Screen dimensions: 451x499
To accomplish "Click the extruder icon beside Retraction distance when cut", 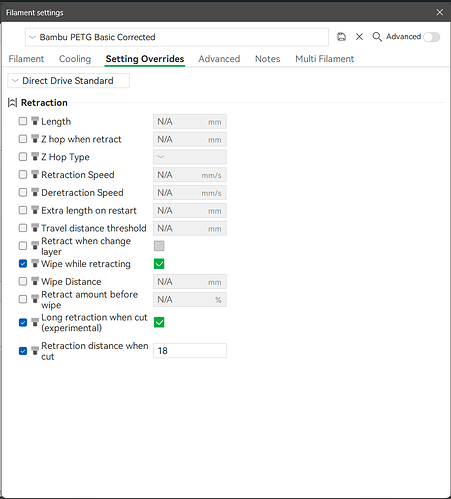I will (x=35, y=351).
